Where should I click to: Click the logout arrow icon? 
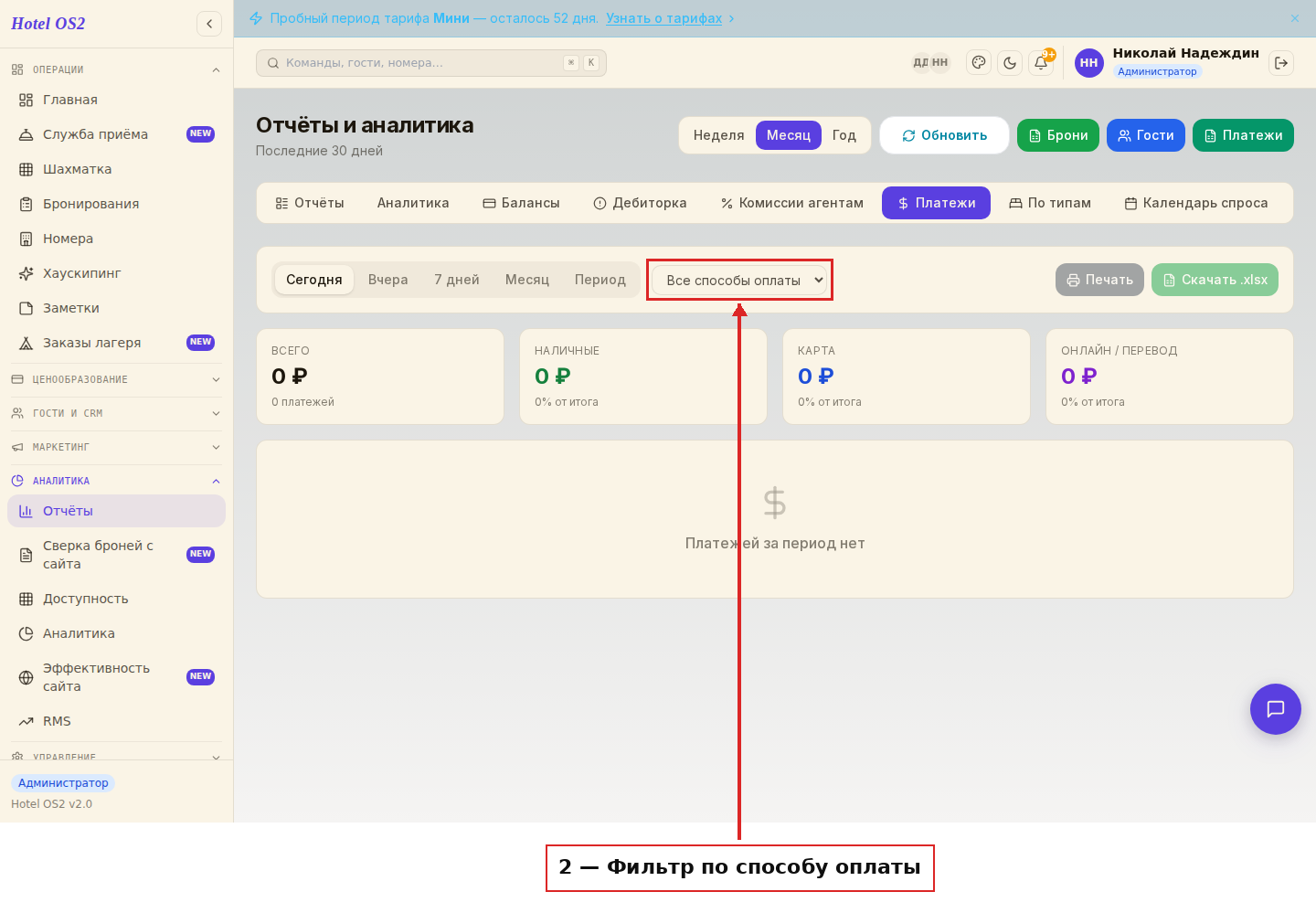(1281, 63)
